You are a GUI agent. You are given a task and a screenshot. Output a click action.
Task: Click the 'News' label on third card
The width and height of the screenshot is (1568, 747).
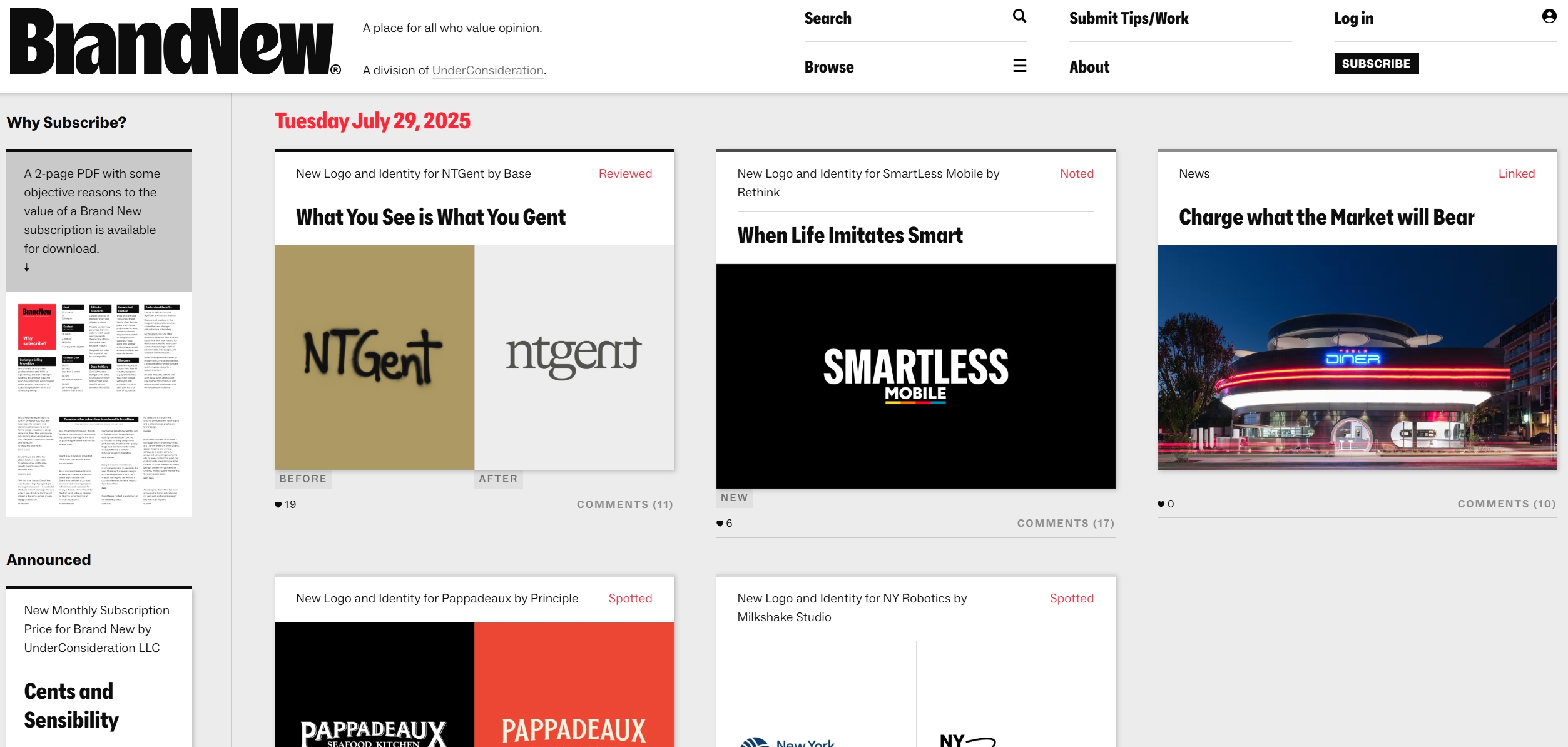[1194, 174]
